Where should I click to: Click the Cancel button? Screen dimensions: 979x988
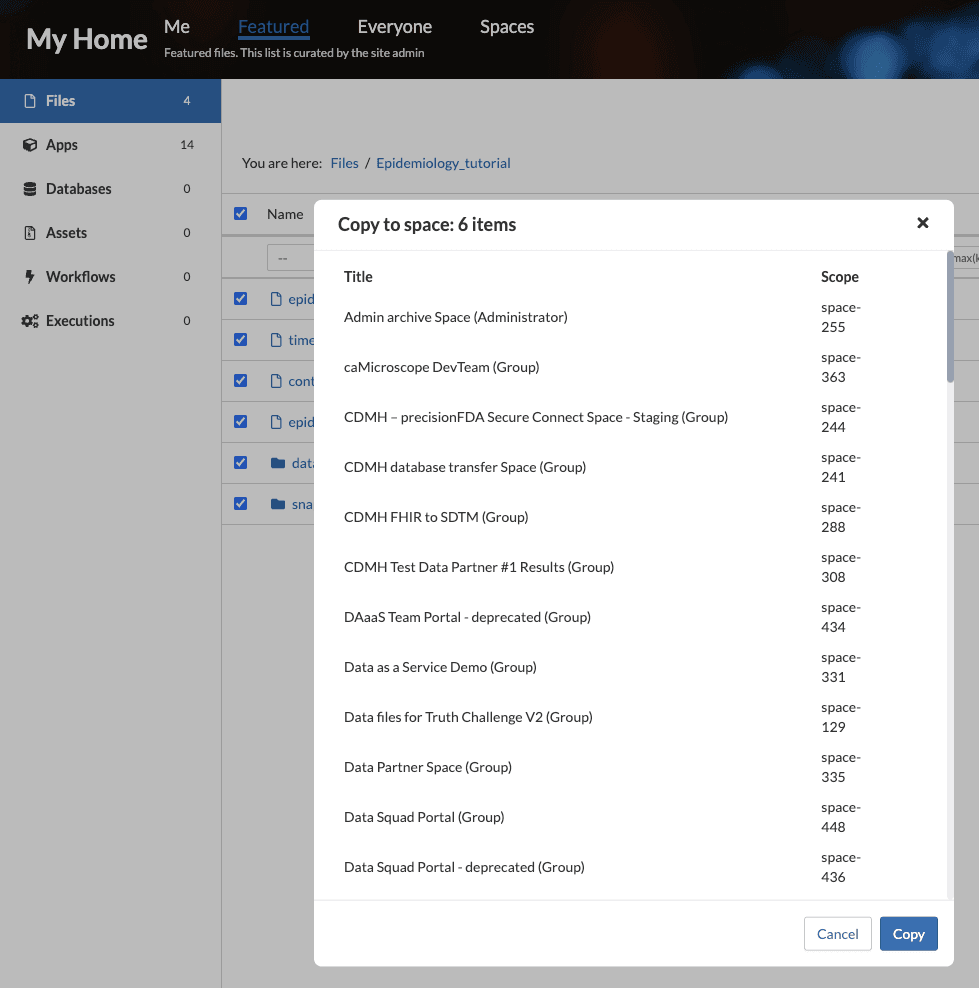(837, 934)
